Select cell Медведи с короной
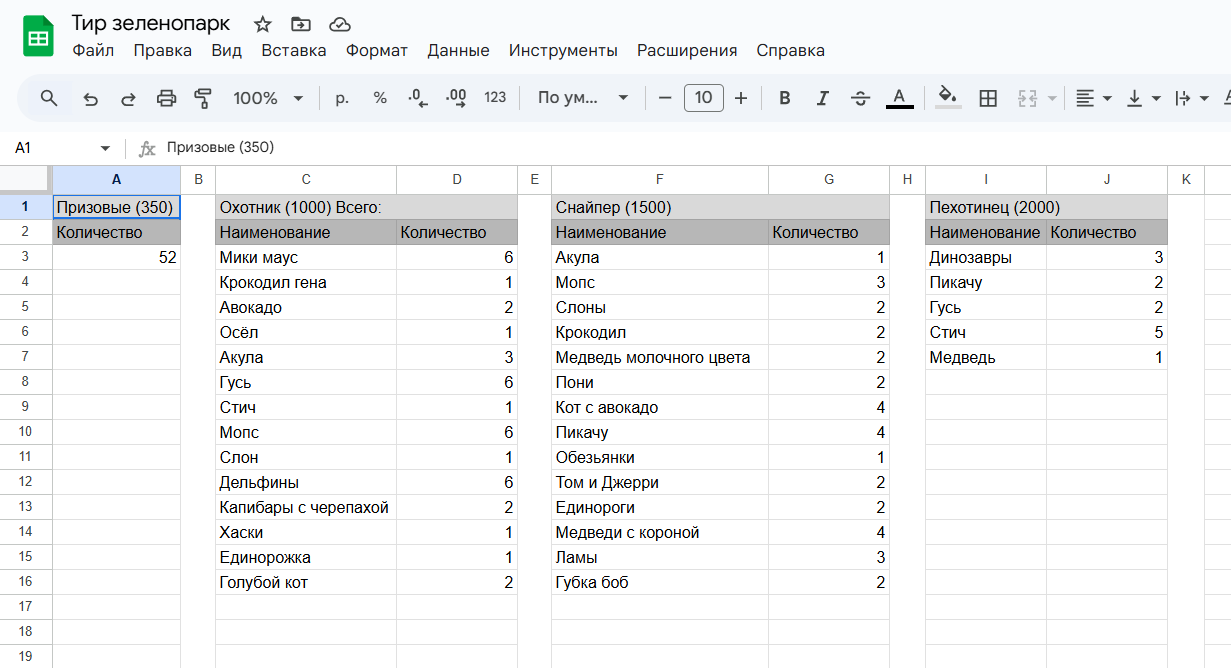Image resolution: width=1231 pixels, height=668 pixels. [x=660, y=532]
